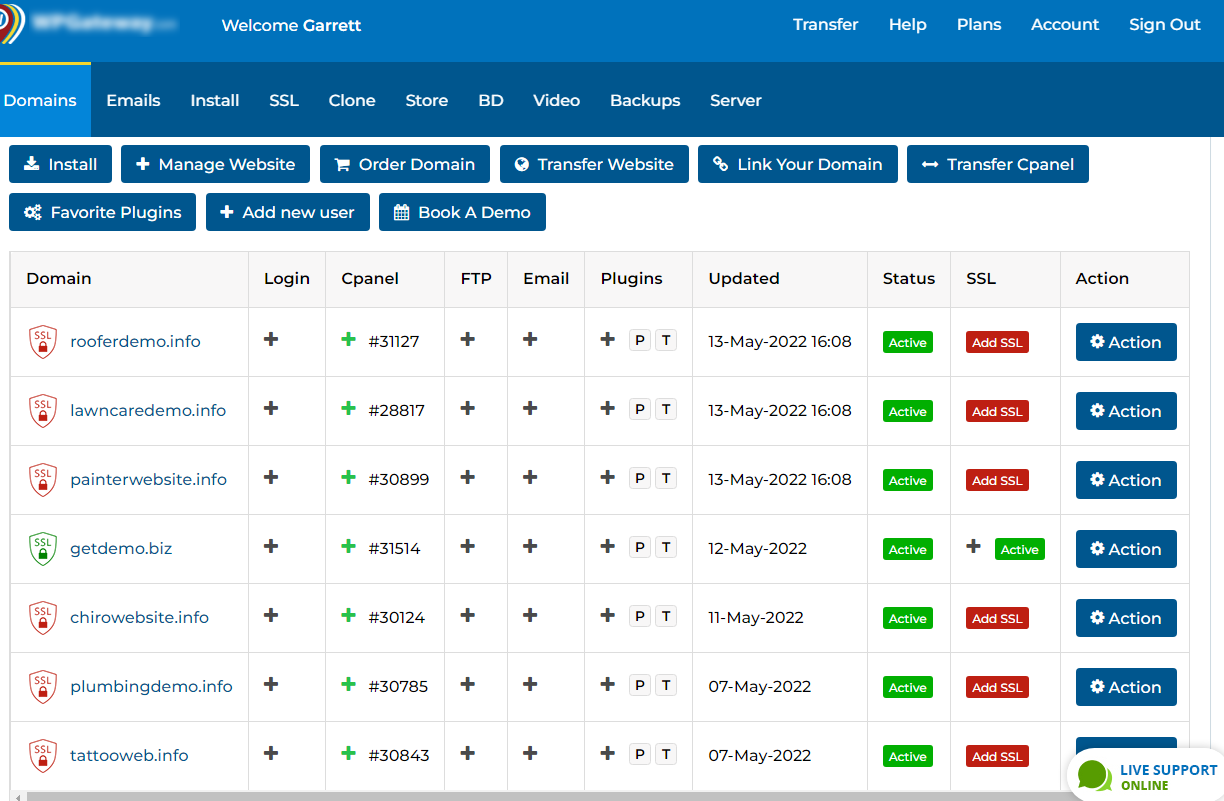
Task: Open Action dropdown for chirowebsite.info
Action: coord(1126,618)
